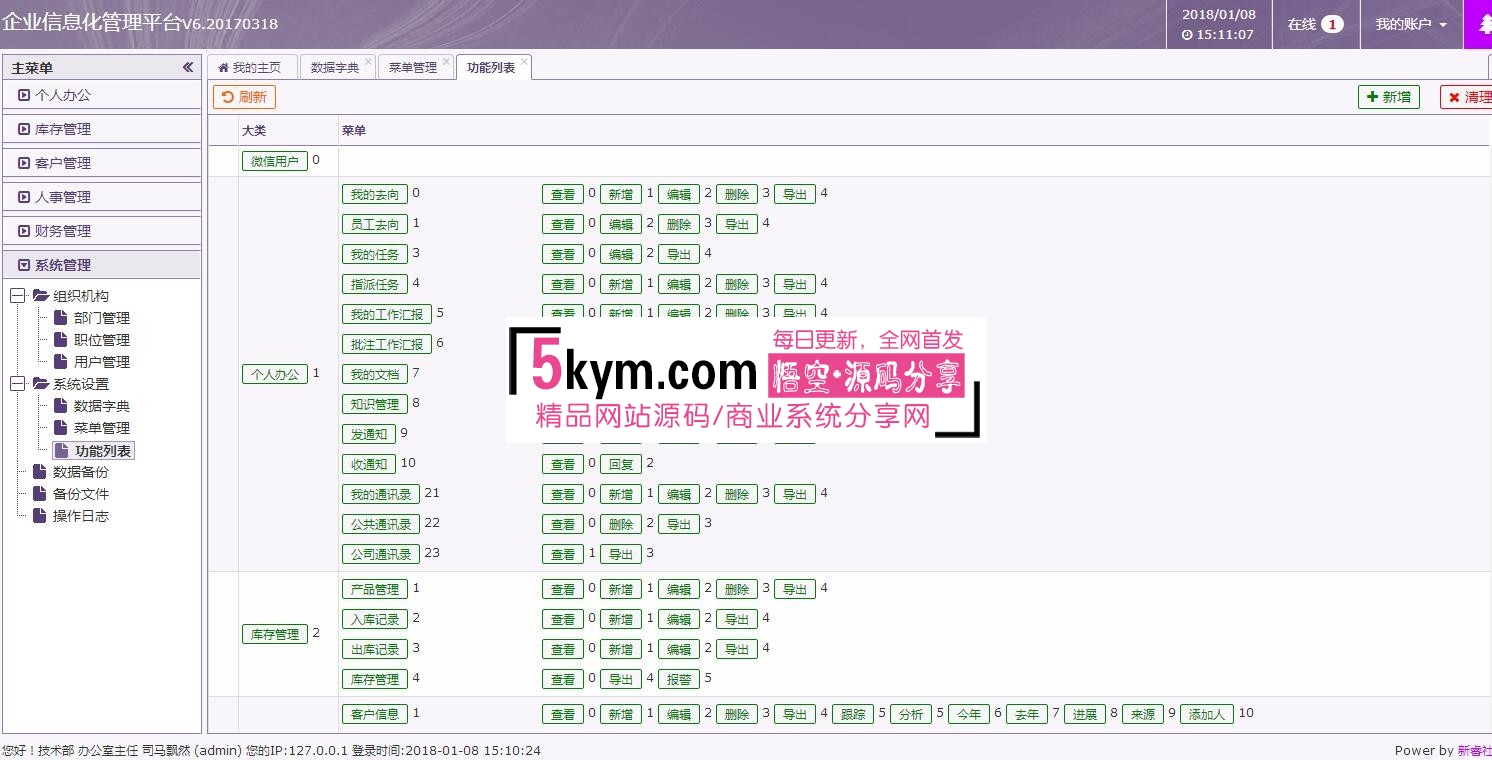Click 分析 in the 客户信息 row
This screenshot has height=760, width=1492.
pos(910,714)
